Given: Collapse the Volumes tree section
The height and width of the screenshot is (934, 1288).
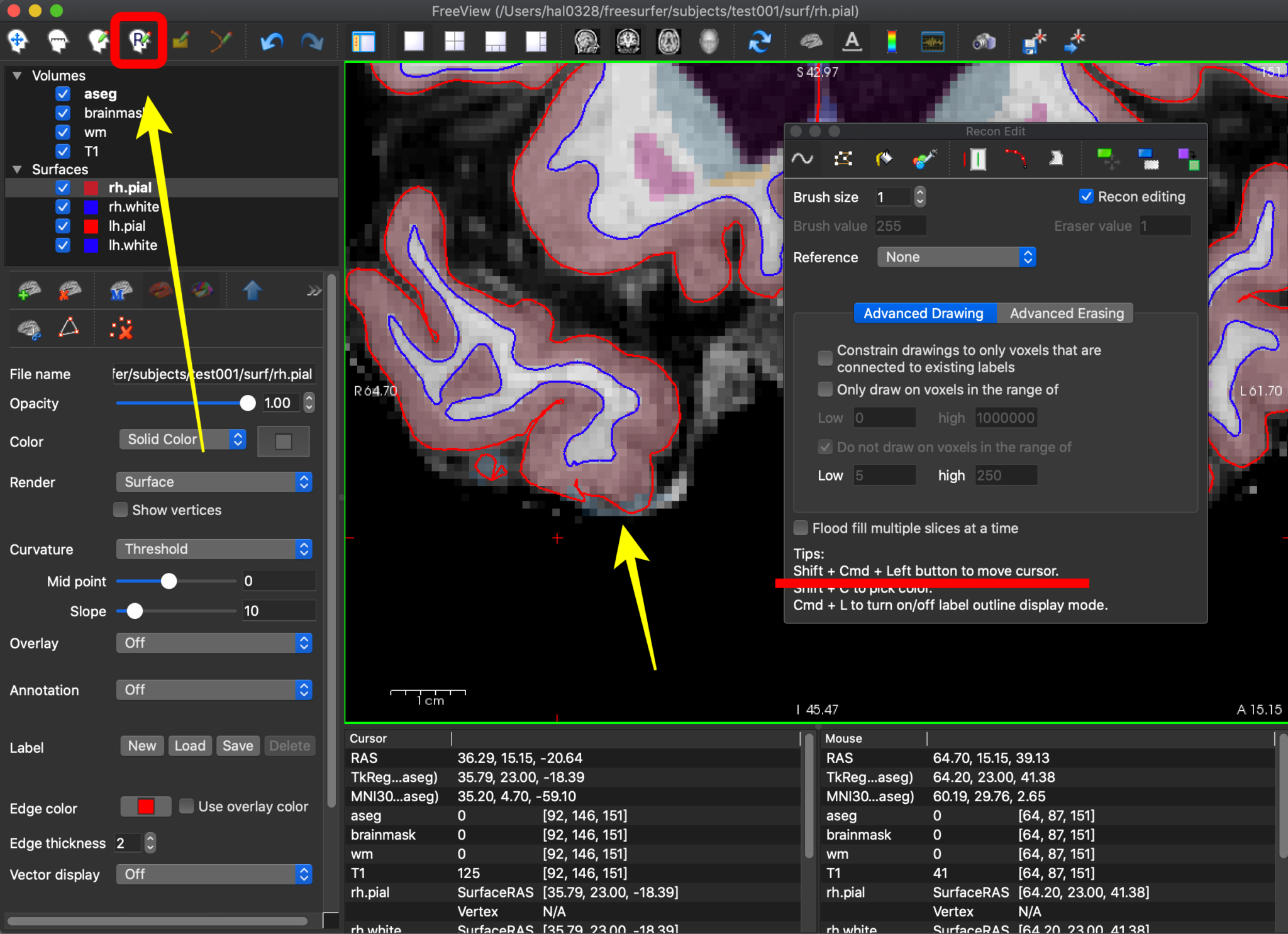Looking at the screenshot, I should (x=18, y=75).
